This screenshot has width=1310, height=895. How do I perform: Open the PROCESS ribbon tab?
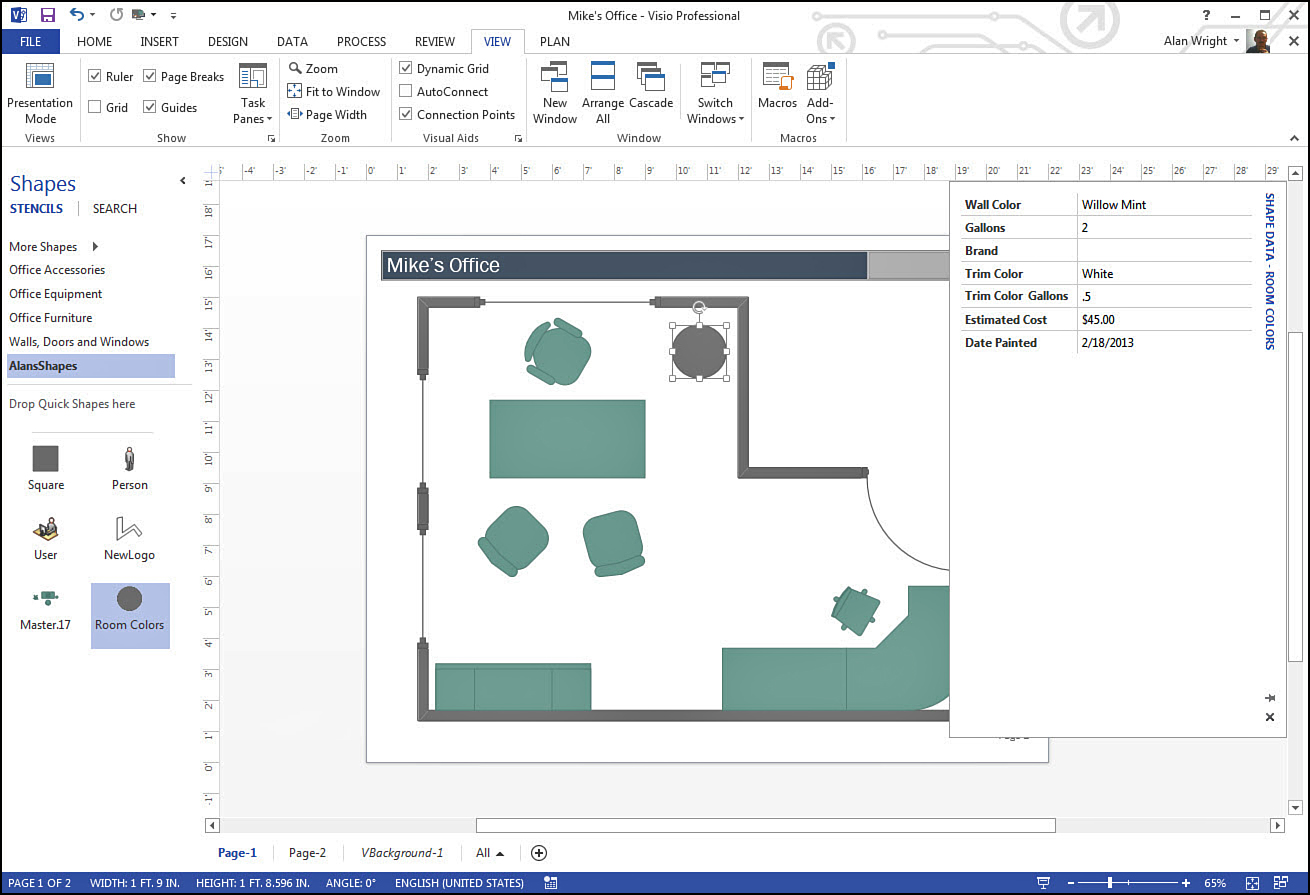pos(361,41)
